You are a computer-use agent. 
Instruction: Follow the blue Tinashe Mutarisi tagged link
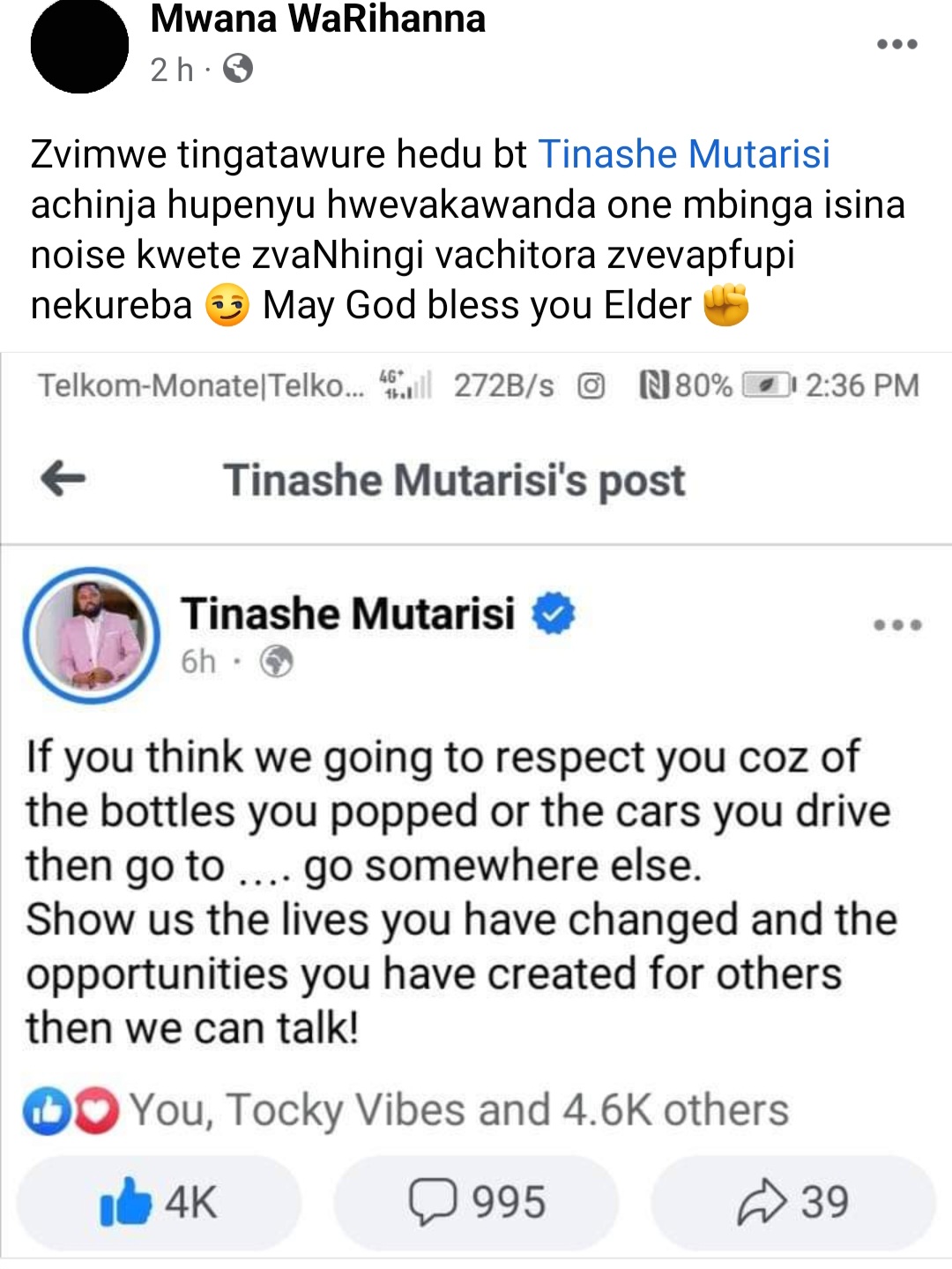(x=684, y=154)
